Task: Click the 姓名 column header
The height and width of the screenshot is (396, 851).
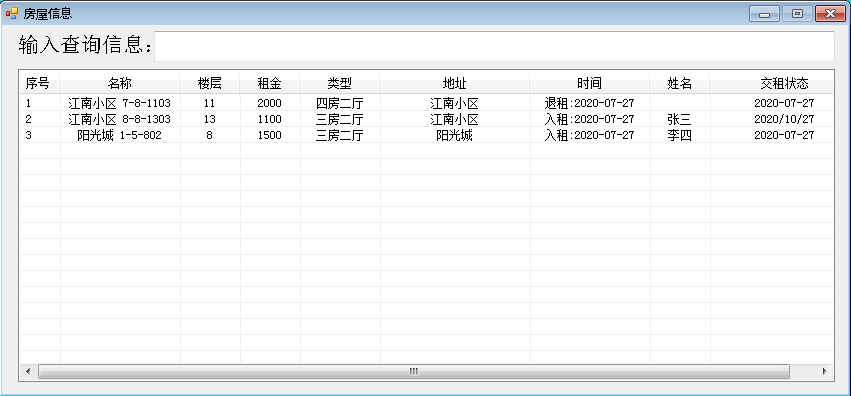Action: pos(679,83)
